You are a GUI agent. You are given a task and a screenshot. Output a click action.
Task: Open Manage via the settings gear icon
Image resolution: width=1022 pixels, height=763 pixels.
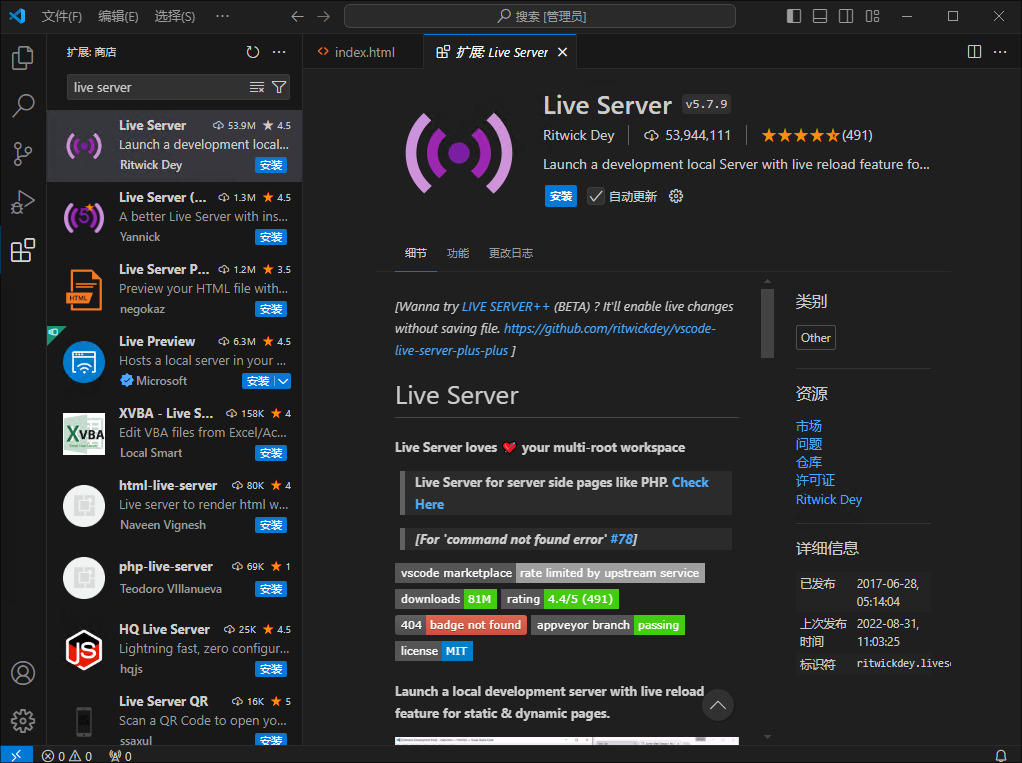coord(23,720)
